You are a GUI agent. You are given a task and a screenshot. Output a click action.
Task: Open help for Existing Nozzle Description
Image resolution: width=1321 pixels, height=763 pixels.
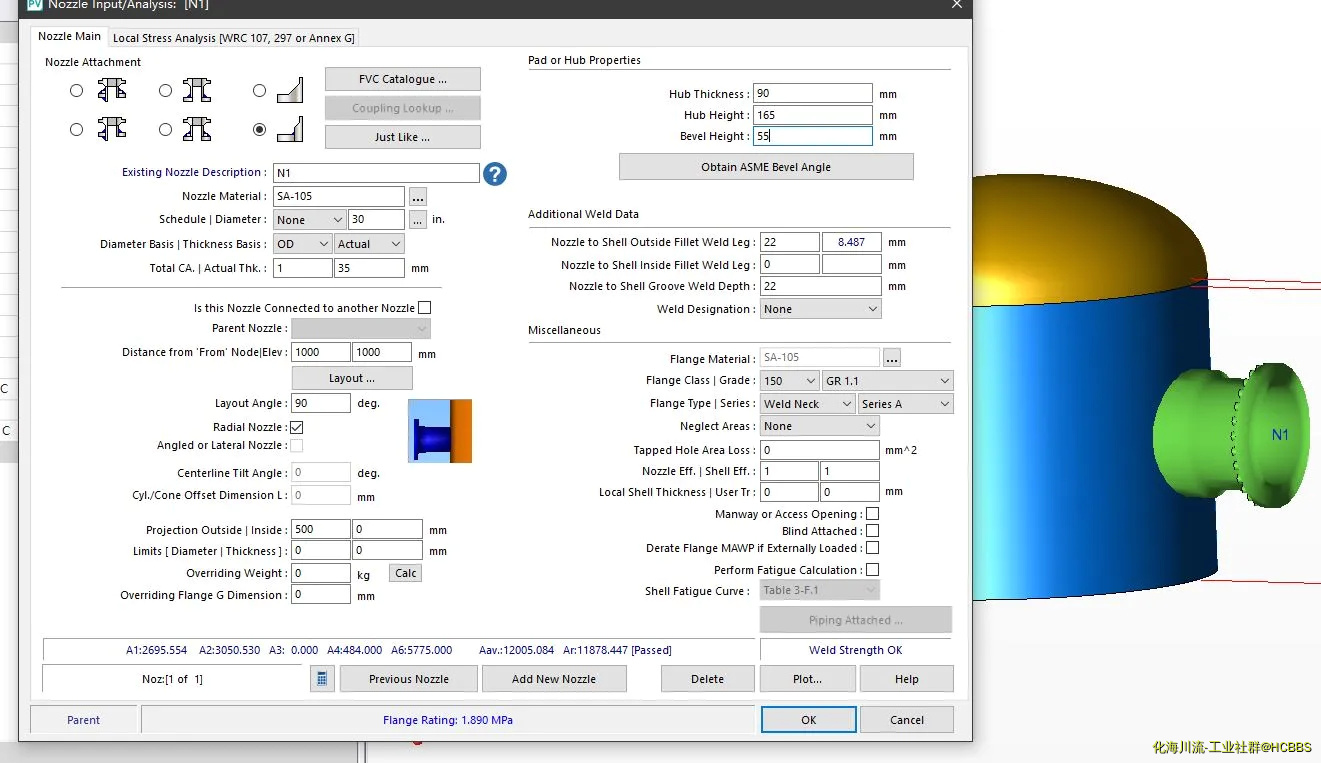[x=495, y=174]
